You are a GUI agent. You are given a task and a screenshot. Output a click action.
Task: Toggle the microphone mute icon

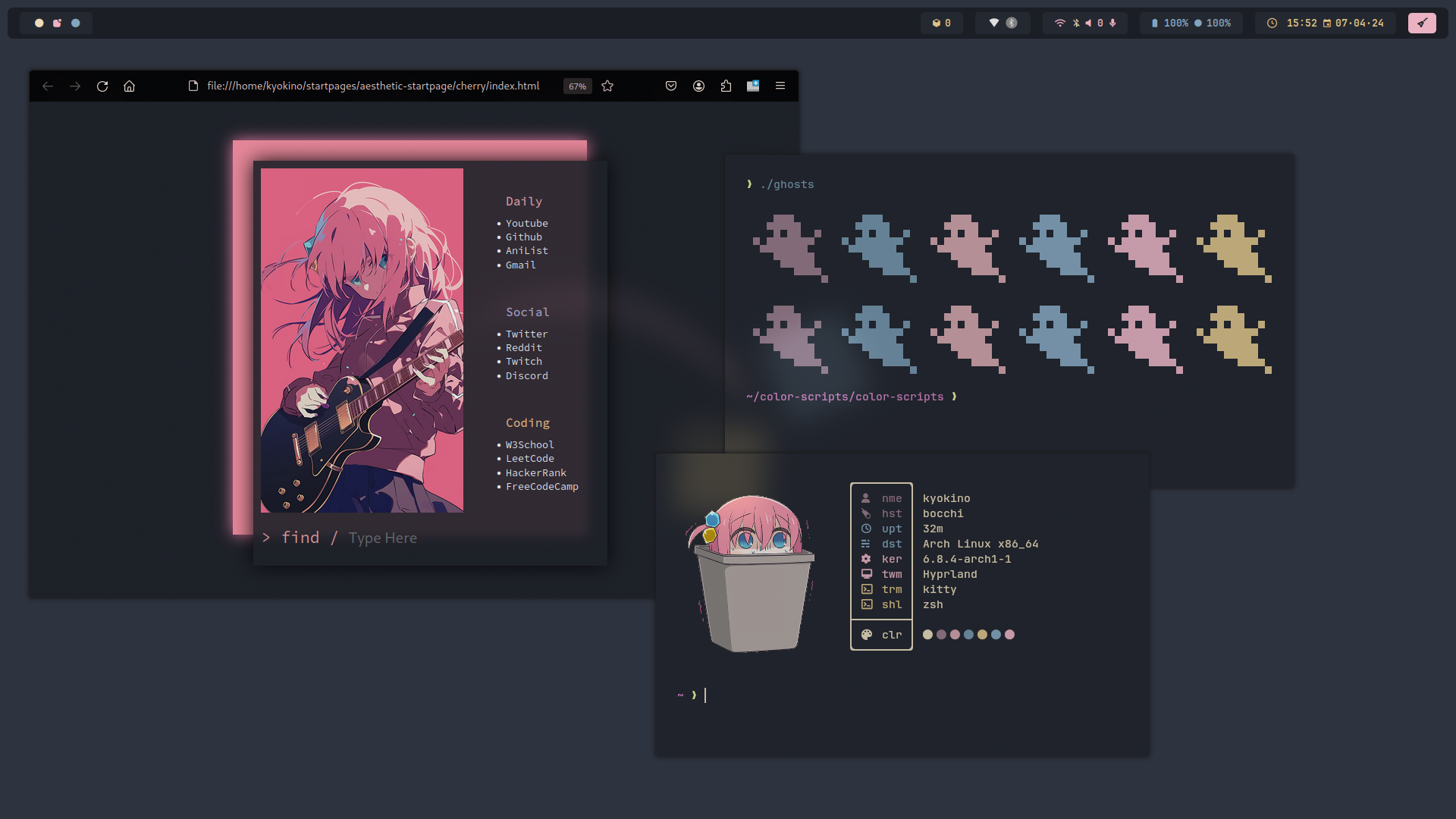(x=1112, y=23)
